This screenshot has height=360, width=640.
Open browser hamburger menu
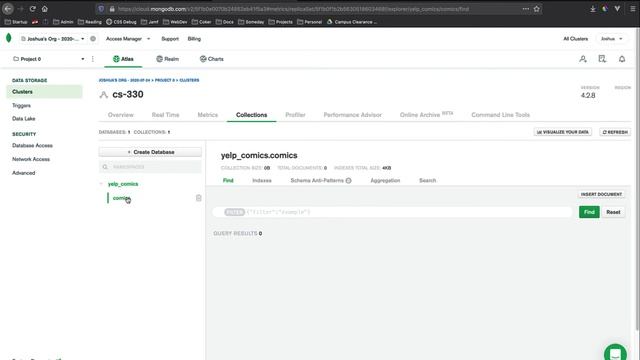coord(633,9)
